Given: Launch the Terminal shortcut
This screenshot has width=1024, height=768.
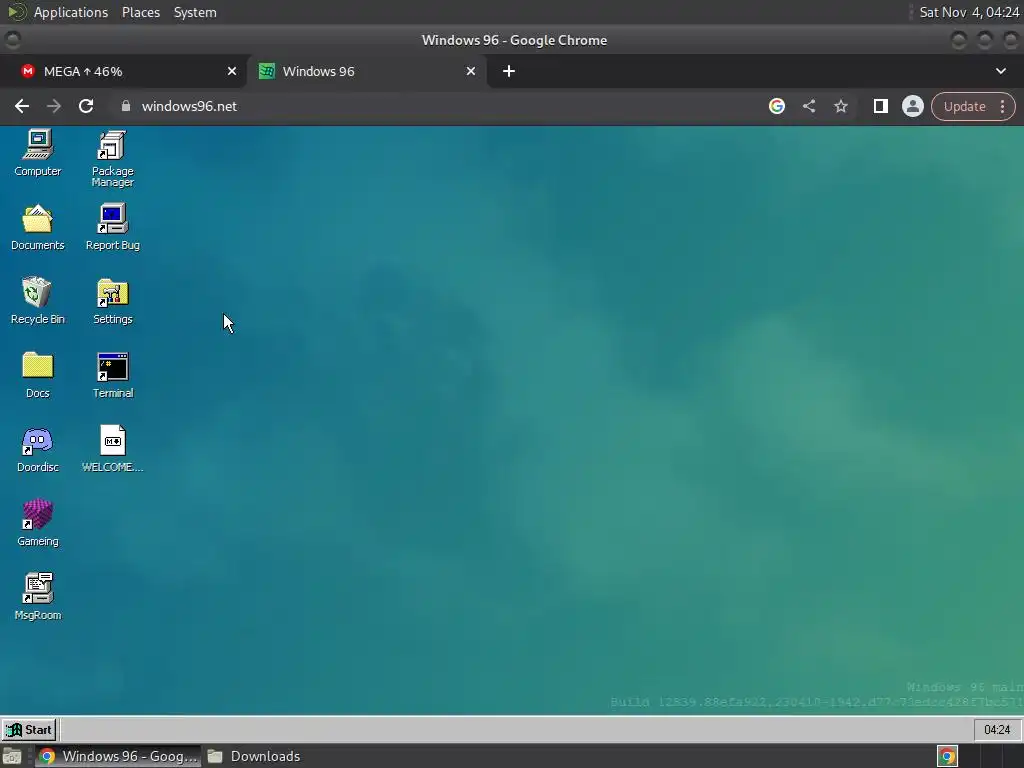Looking at the screenshot, I should coord(112,375).
